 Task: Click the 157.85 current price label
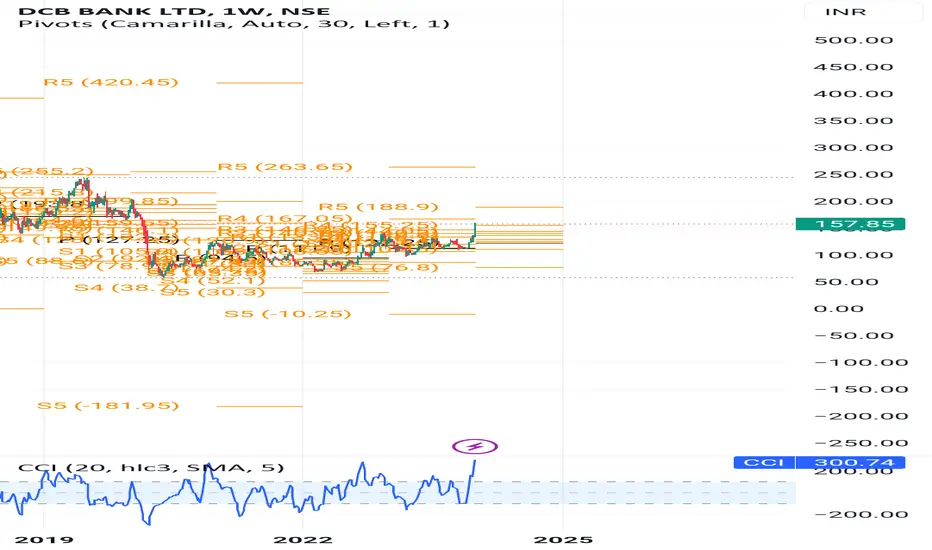click(x=850, y=224)
